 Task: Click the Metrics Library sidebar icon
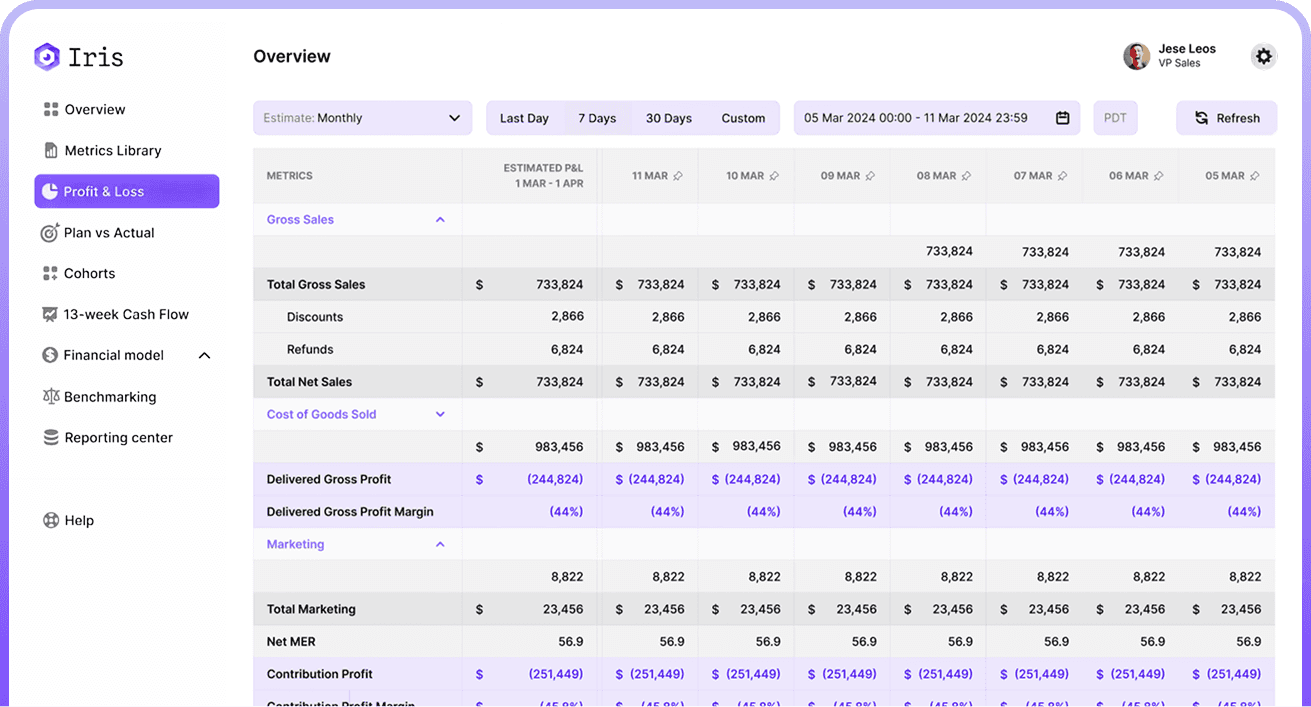pos(51,151)
